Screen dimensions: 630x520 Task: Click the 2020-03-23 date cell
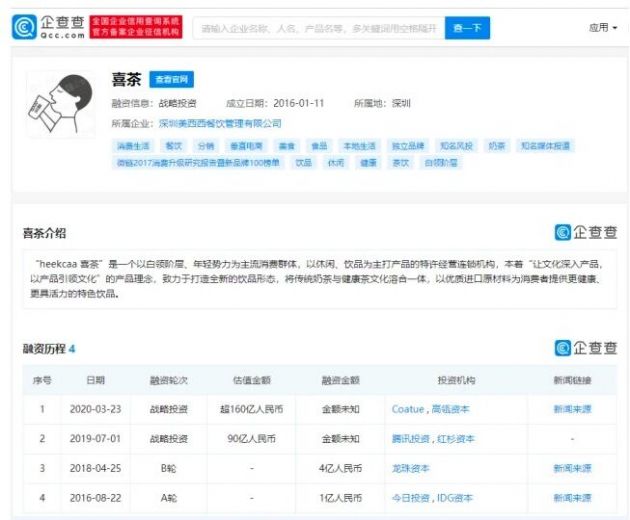click(96, 409)
